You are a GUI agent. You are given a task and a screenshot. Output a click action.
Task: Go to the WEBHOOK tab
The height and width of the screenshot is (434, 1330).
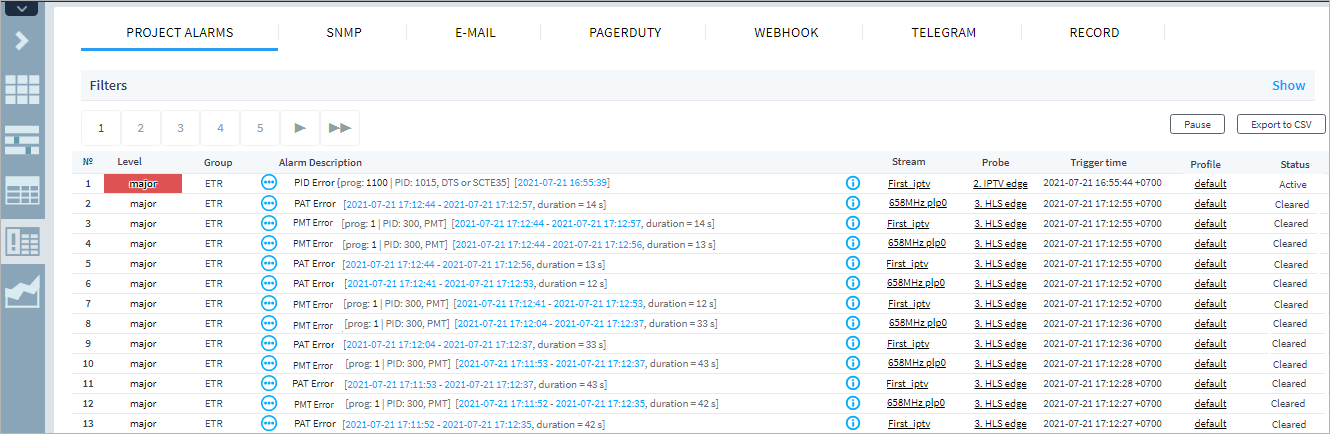tap(786, 33)
